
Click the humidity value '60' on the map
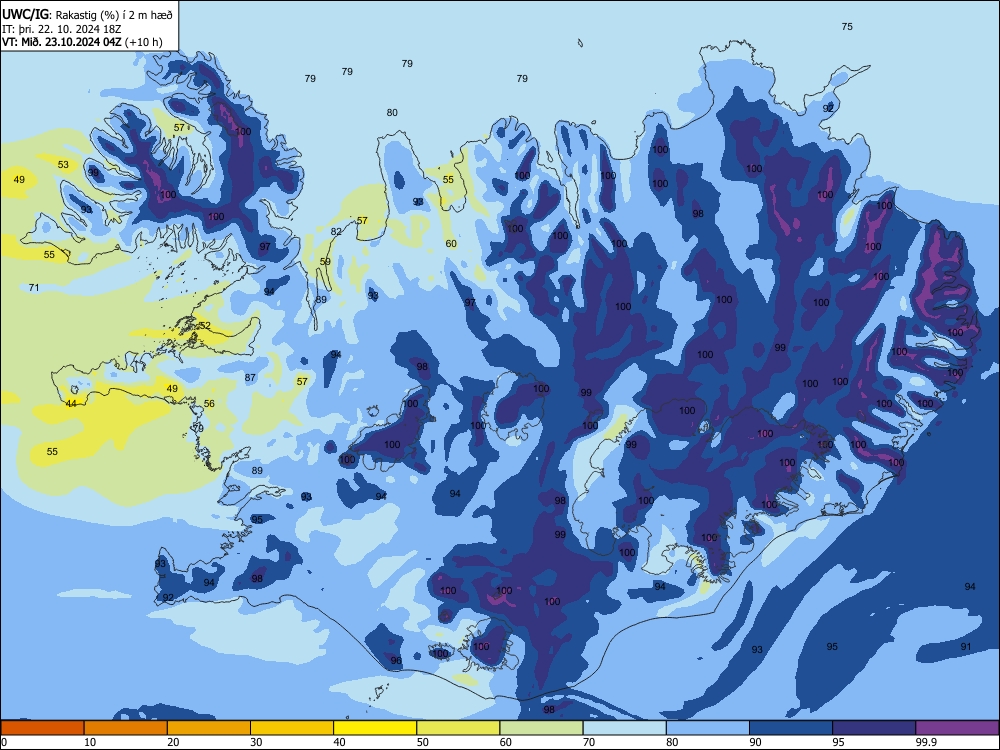(x=451, y=244)
